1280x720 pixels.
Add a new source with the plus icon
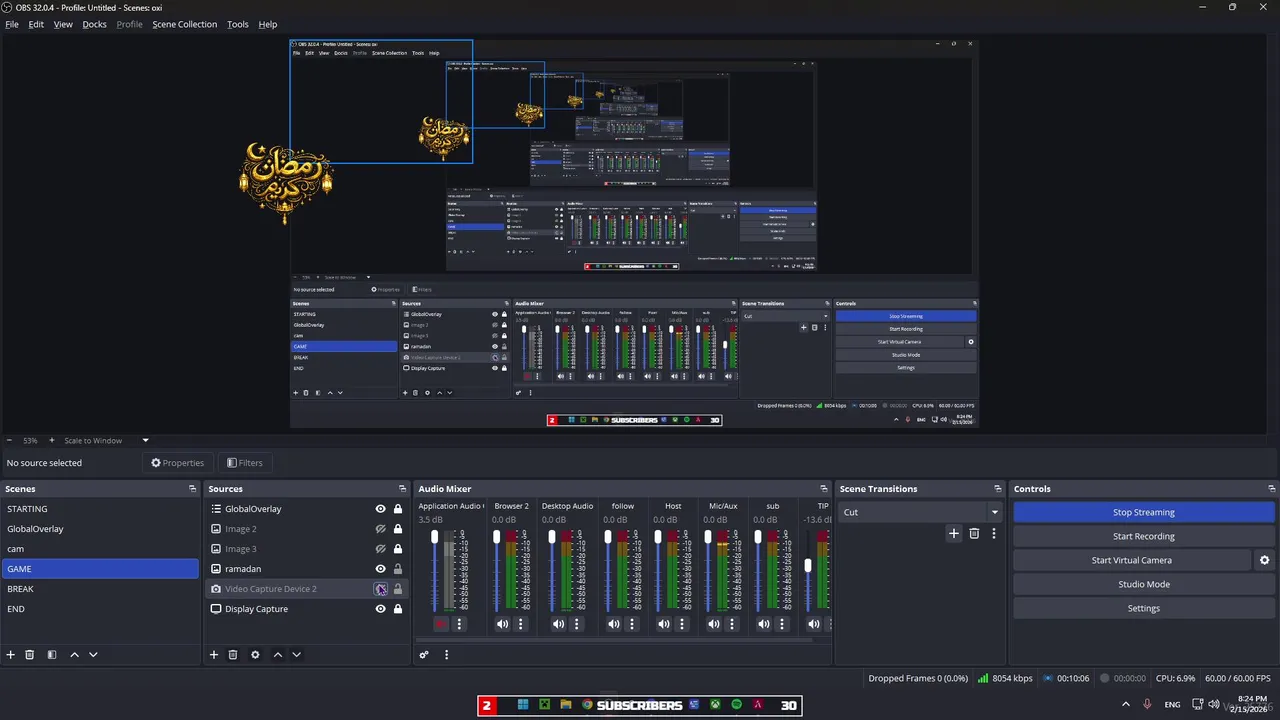coord(214,655)
